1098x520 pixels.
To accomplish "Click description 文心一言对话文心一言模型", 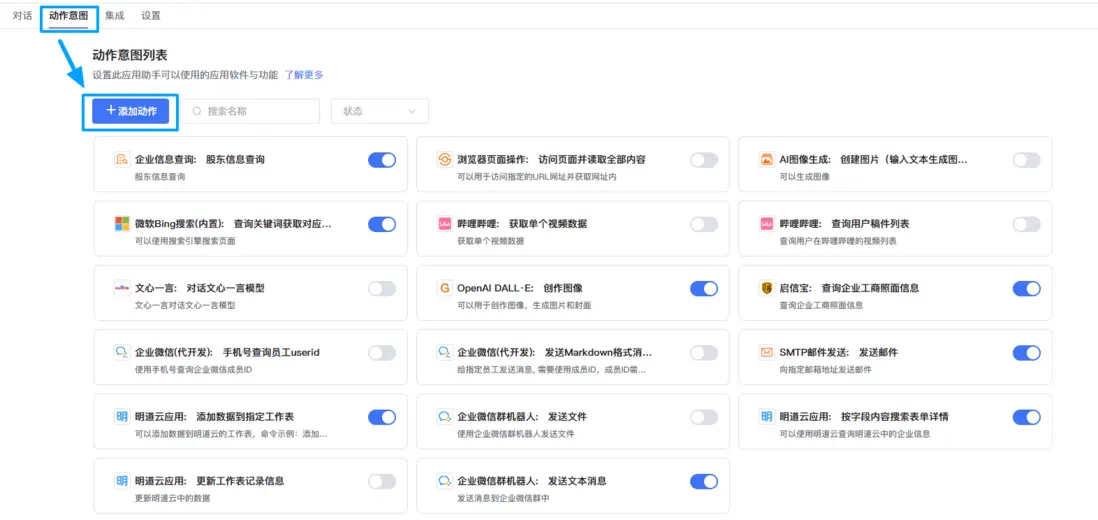I will (185, 306).
